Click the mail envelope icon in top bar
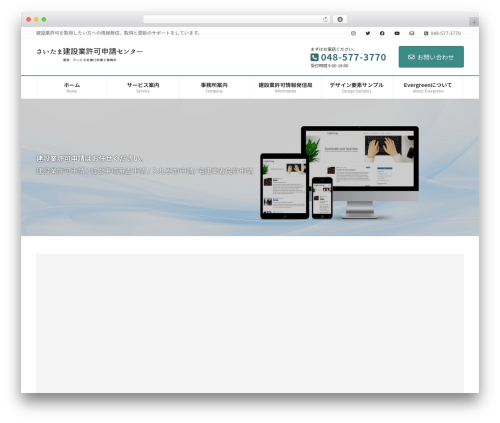Image resolution: width=500 pixels, height=423 pixels. 412,33
